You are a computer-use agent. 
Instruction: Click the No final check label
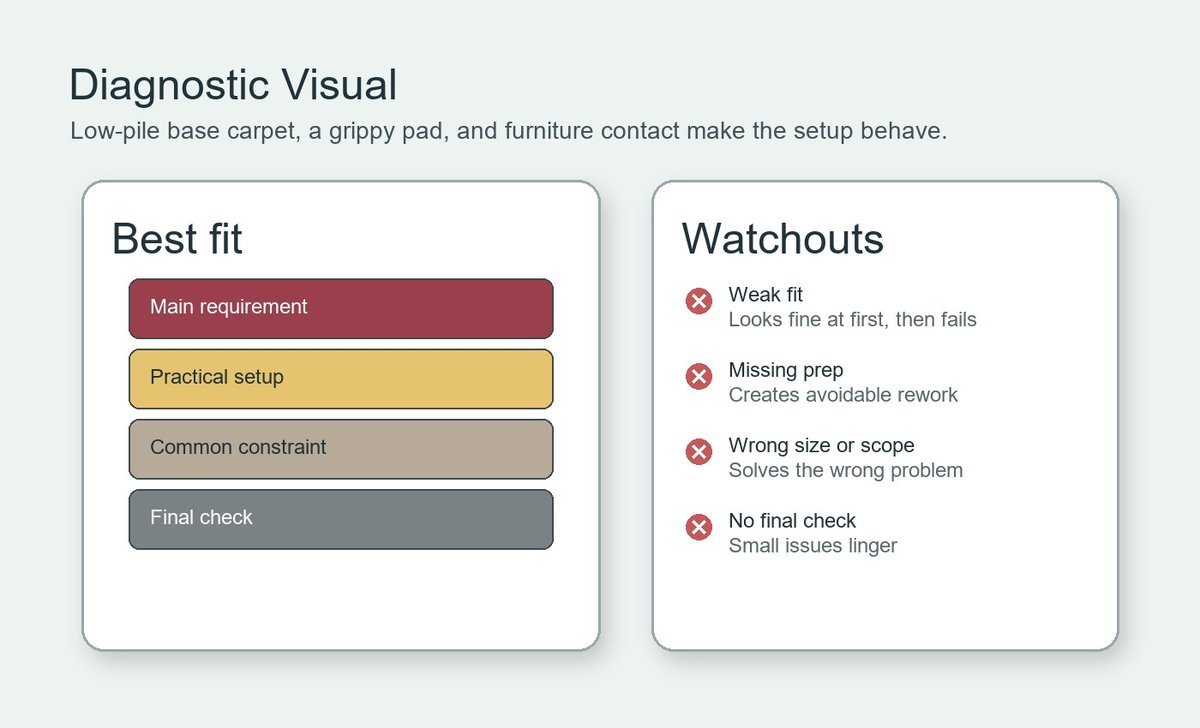(x=792, y=520)
